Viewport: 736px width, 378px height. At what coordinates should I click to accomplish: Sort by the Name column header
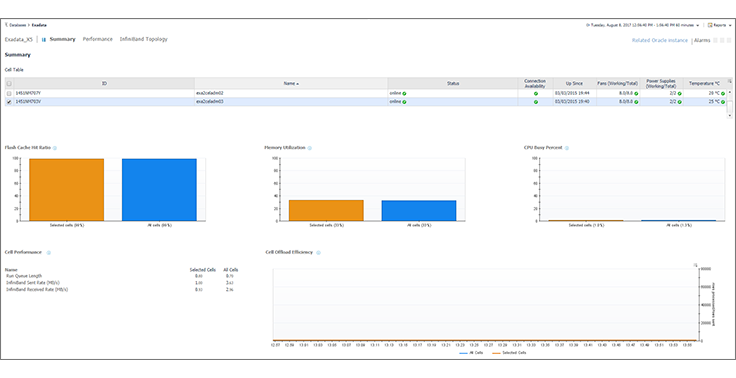click(x=291, y=84)
